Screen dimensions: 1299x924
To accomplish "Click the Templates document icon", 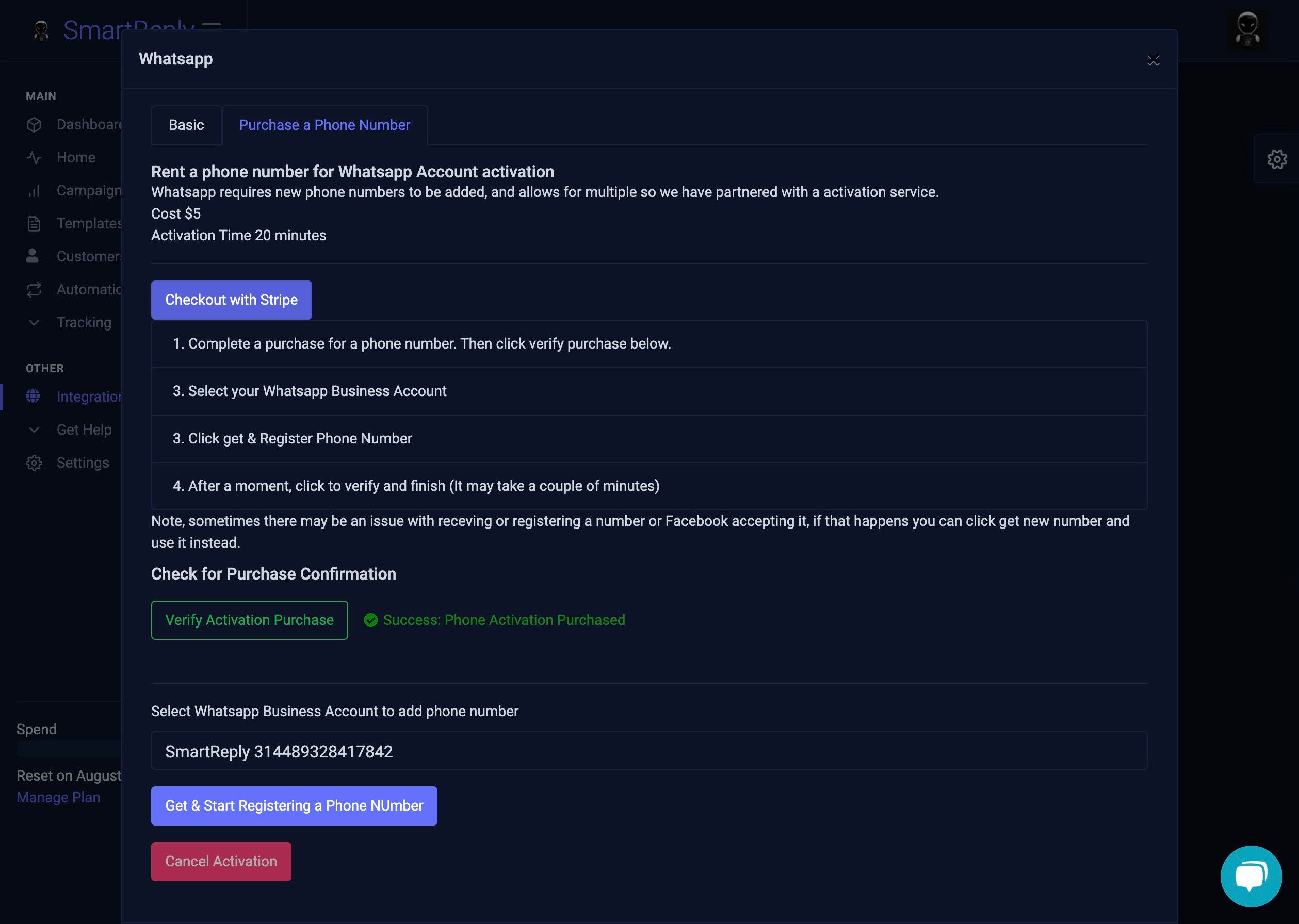I will pyautogui.click(x=34, y=224).
